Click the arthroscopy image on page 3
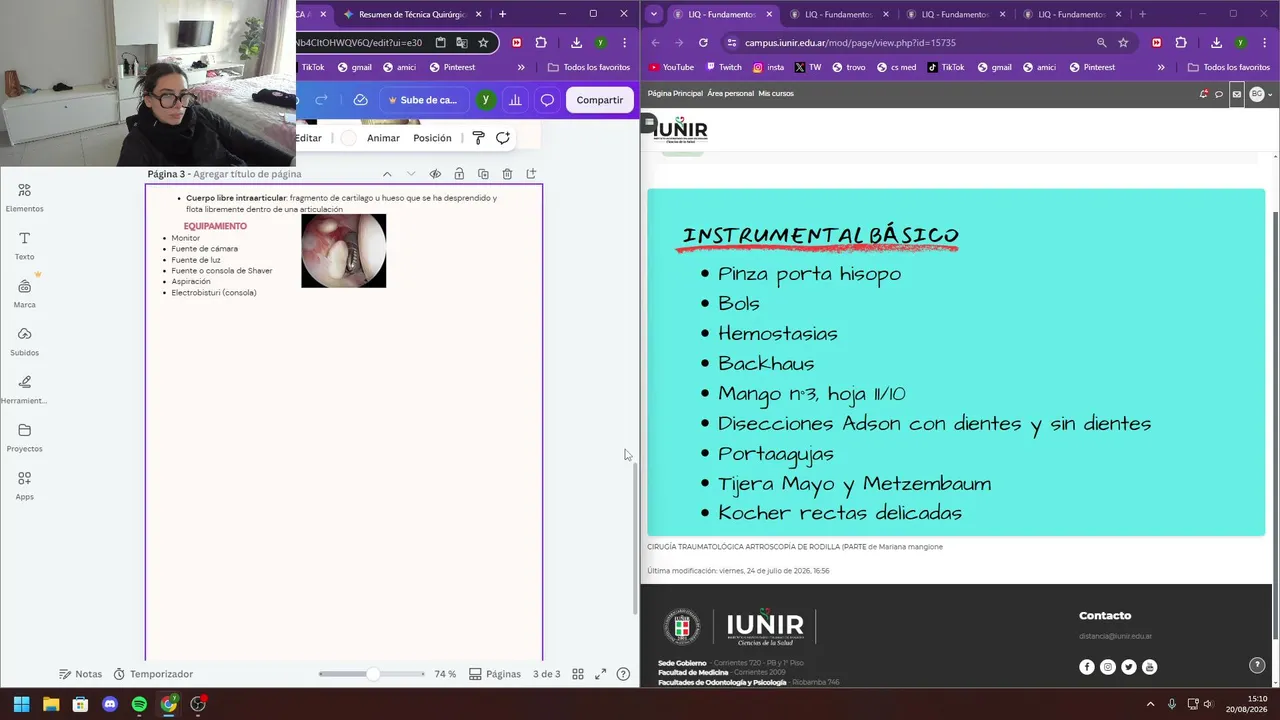This screenshot has height=720, width=1280. point(343,250)
